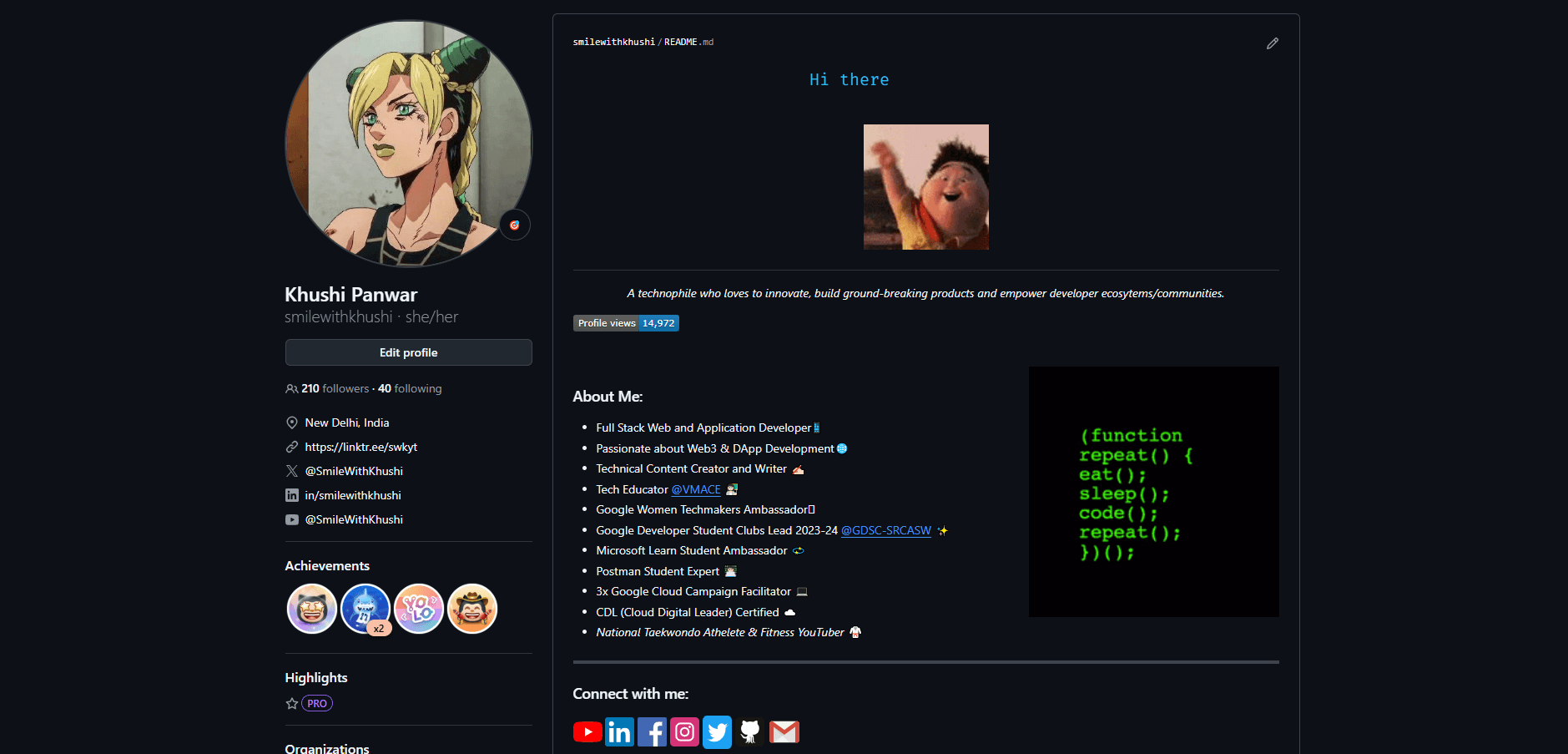The height and width of the screenshot is (754, 1568).
Task: Open the Gmail envelope icon
Action: pos(784,732)
